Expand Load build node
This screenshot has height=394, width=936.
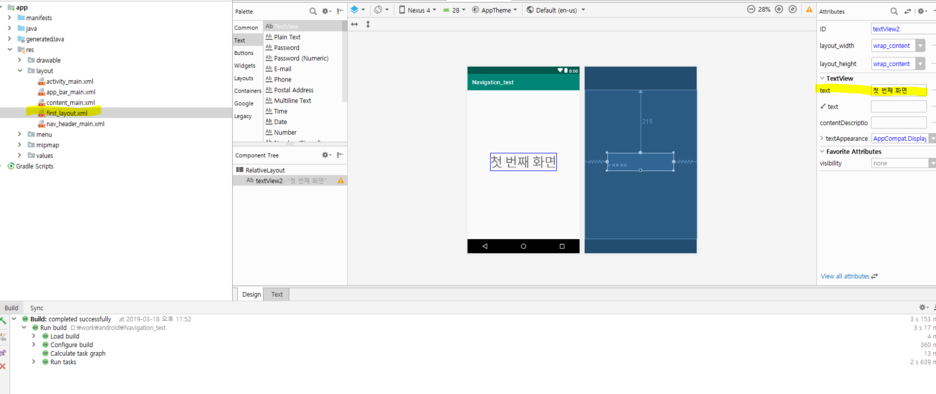tap(34, 336)
